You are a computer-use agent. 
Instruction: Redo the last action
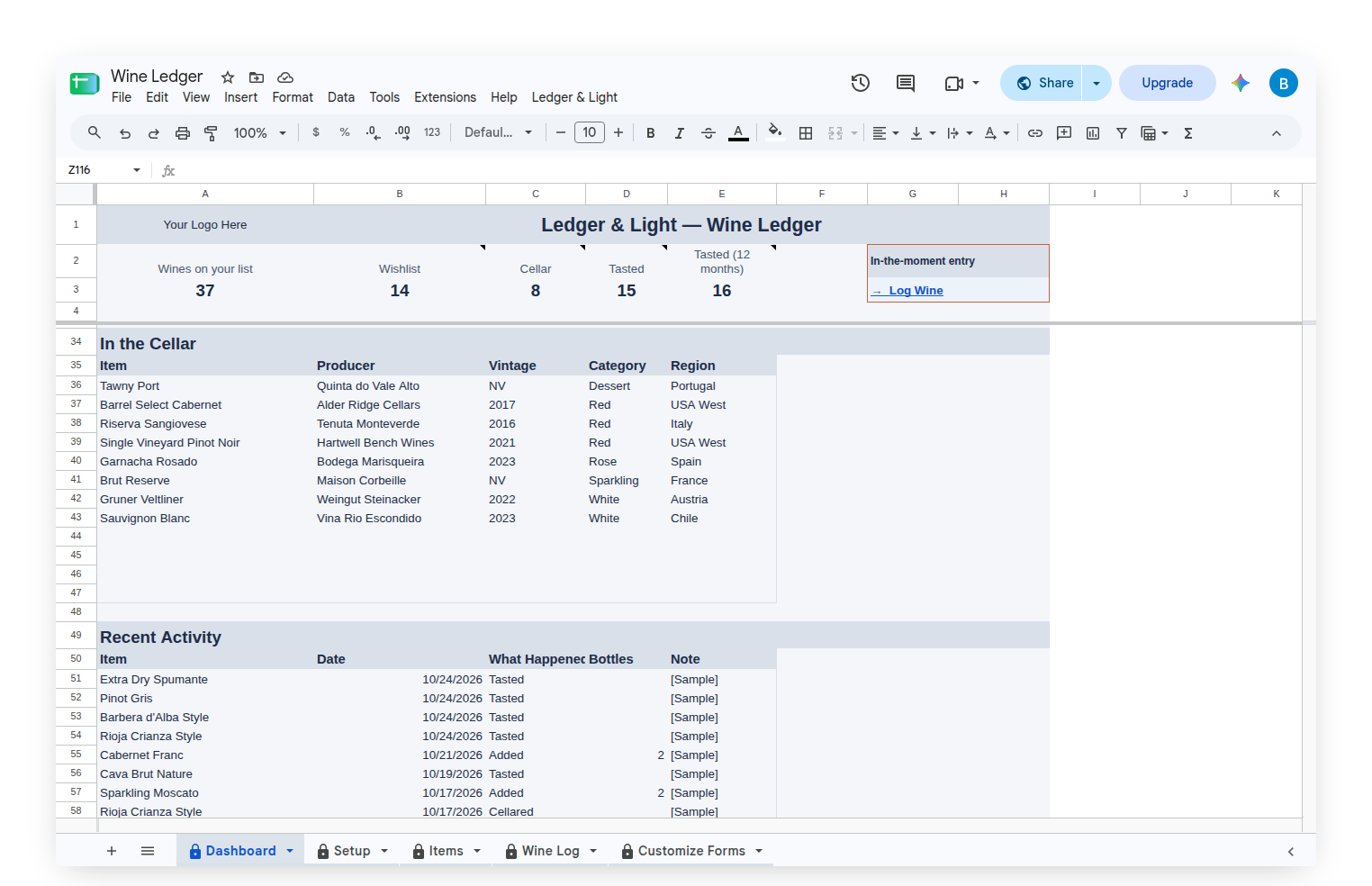coord(154,133)
